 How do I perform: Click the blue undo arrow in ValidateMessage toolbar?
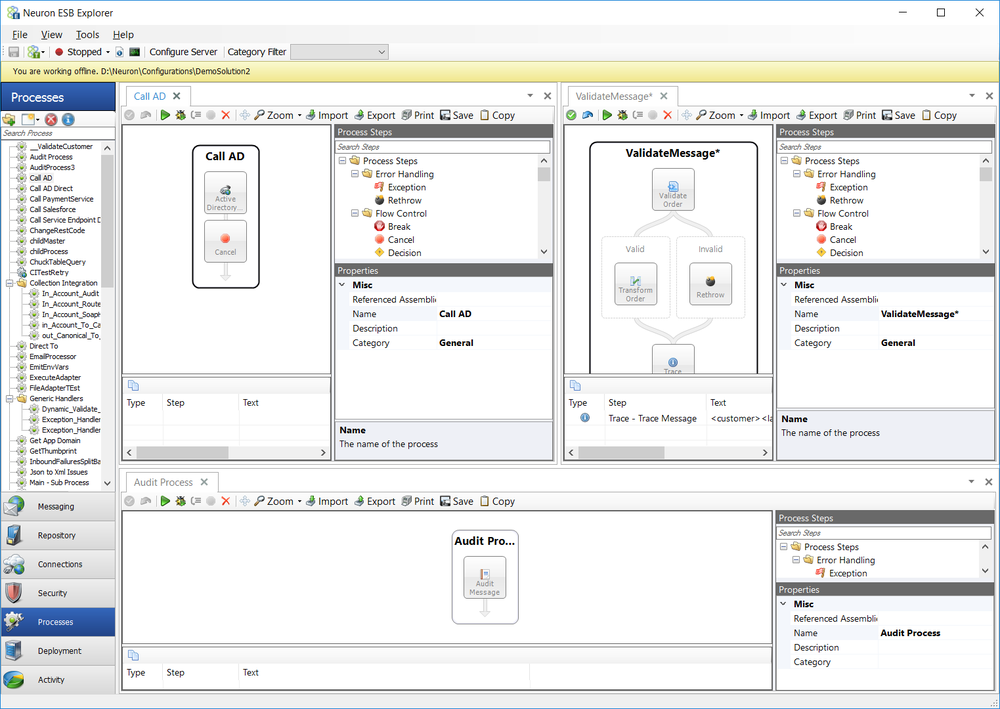pos(587,115)
